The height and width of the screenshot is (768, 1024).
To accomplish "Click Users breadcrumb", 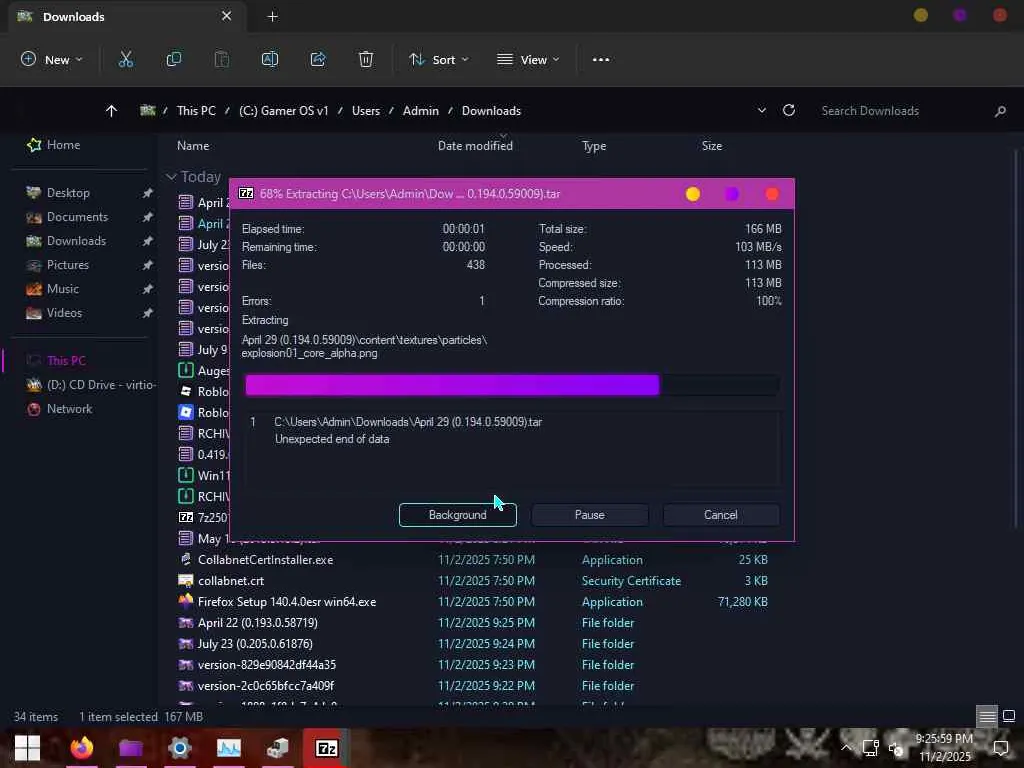I will click(366, 111).
